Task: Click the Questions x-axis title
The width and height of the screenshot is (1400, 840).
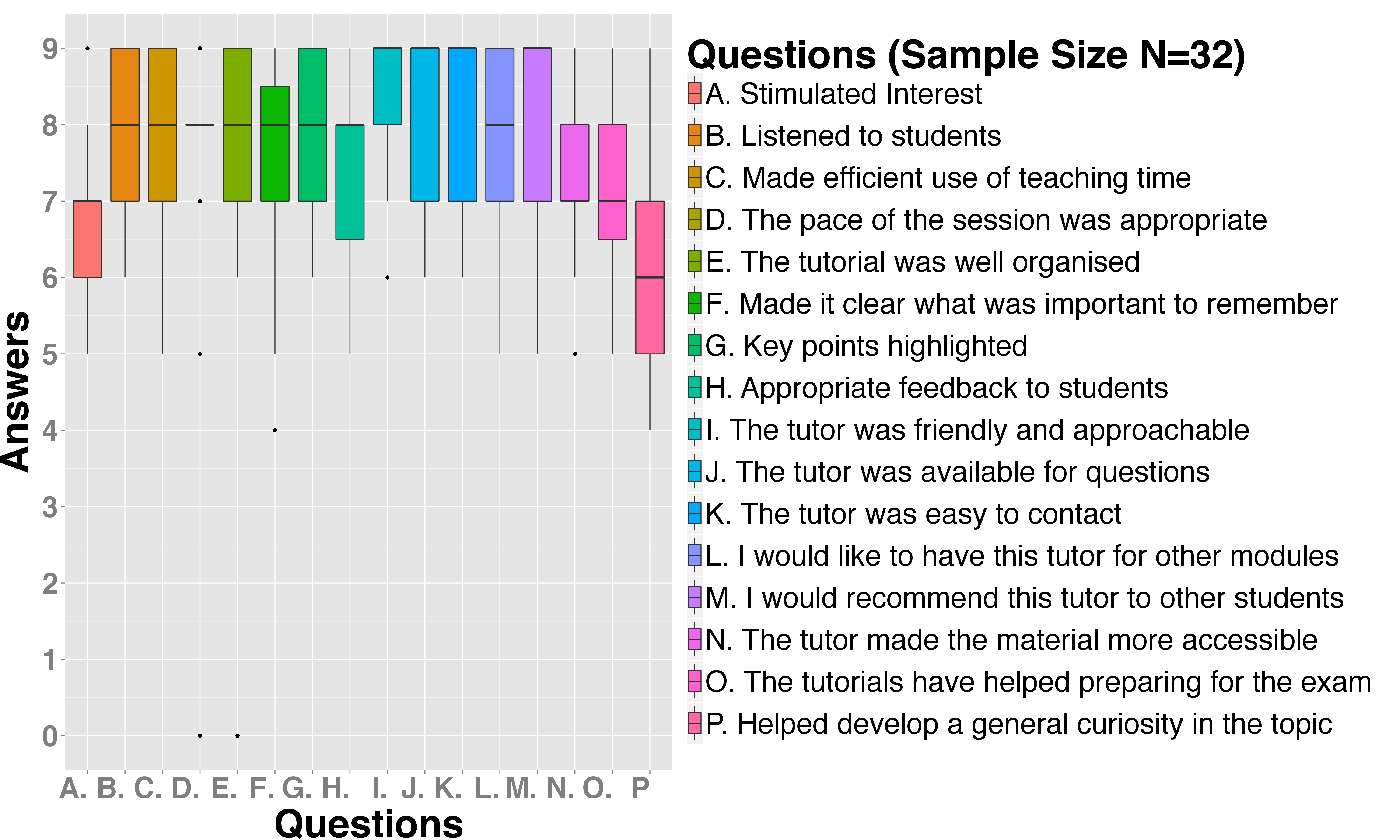Action: click(x=368, y=823)
